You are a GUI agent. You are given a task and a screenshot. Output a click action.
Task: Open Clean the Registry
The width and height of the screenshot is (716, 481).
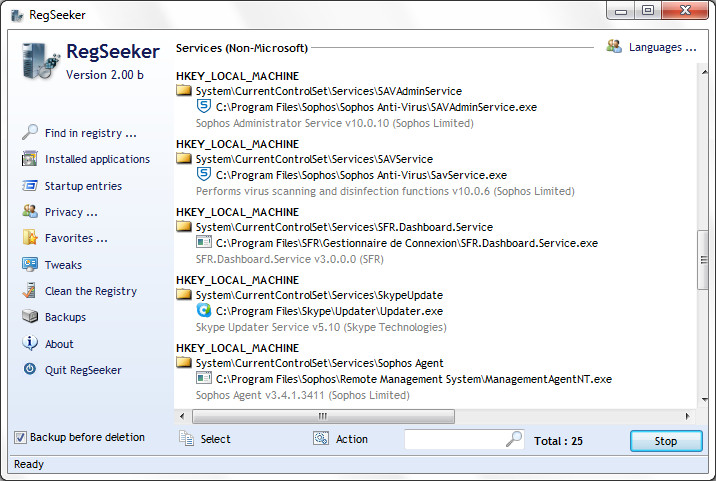[91, 291]
